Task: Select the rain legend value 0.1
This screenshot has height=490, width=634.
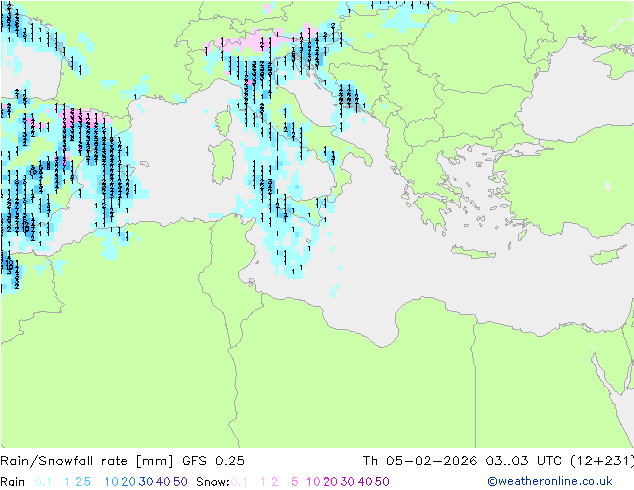Action: click(x=43, y=482)
